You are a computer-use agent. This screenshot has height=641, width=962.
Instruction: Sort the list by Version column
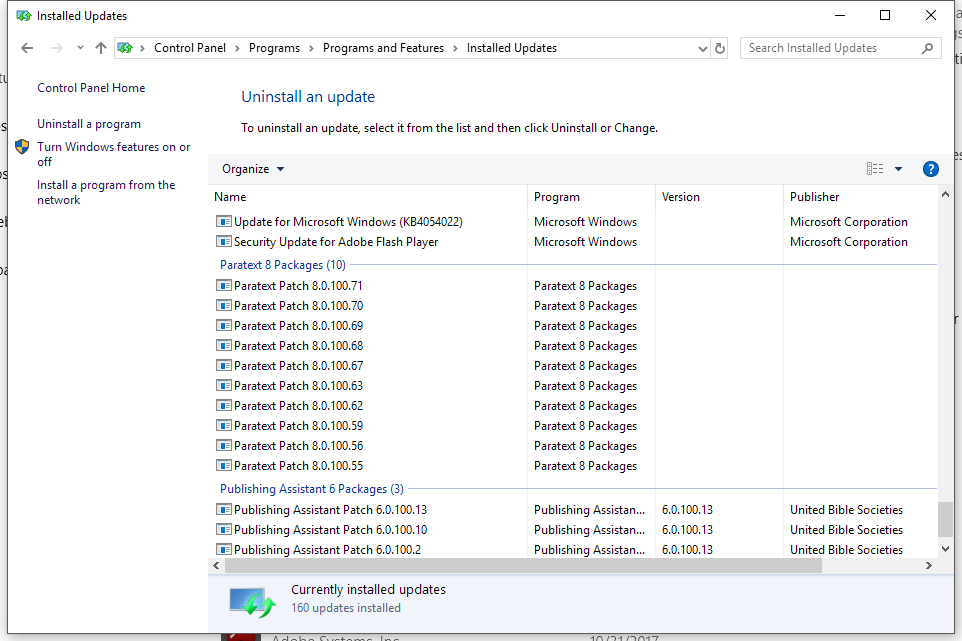(719, 197)
